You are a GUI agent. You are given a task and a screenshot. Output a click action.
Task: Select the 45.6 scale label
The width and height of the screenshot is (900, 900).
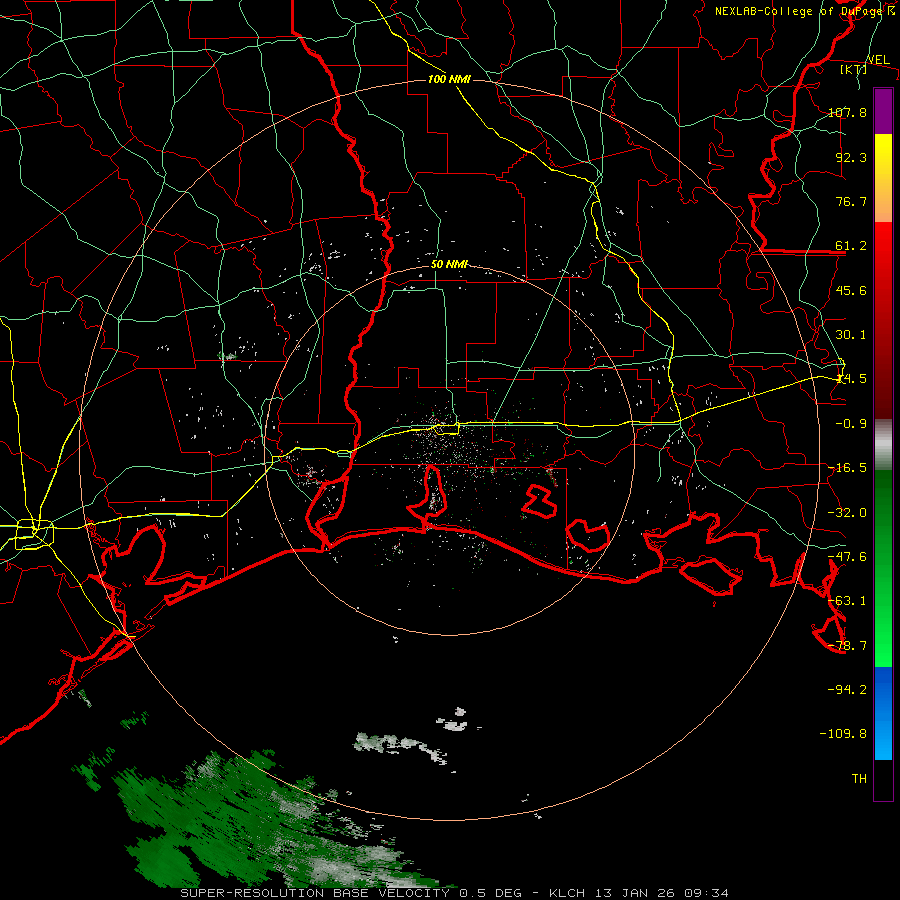pos(851,290)
